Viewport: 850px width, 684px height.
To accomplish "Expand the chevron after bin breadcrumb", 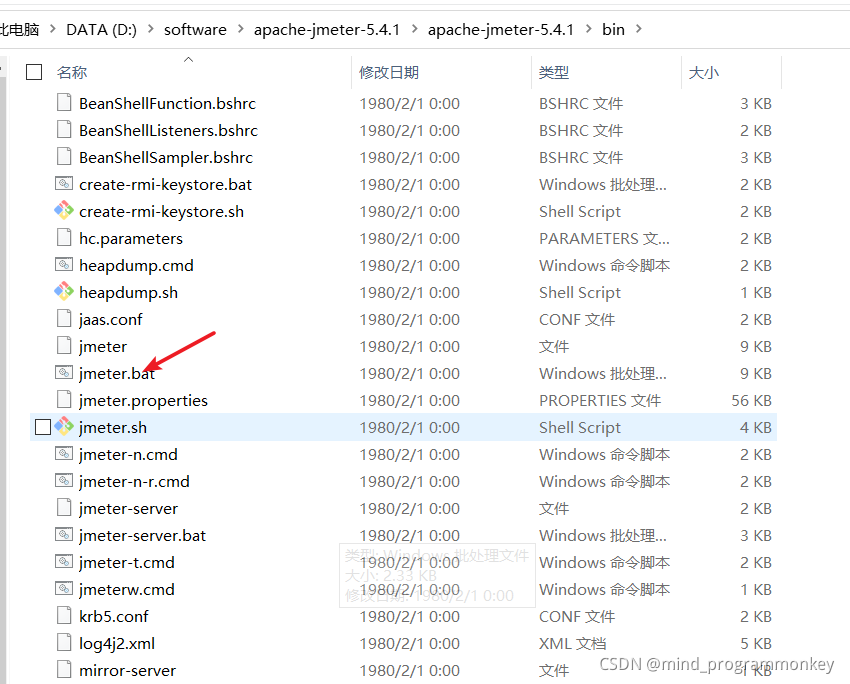I will tap(639, 29).
